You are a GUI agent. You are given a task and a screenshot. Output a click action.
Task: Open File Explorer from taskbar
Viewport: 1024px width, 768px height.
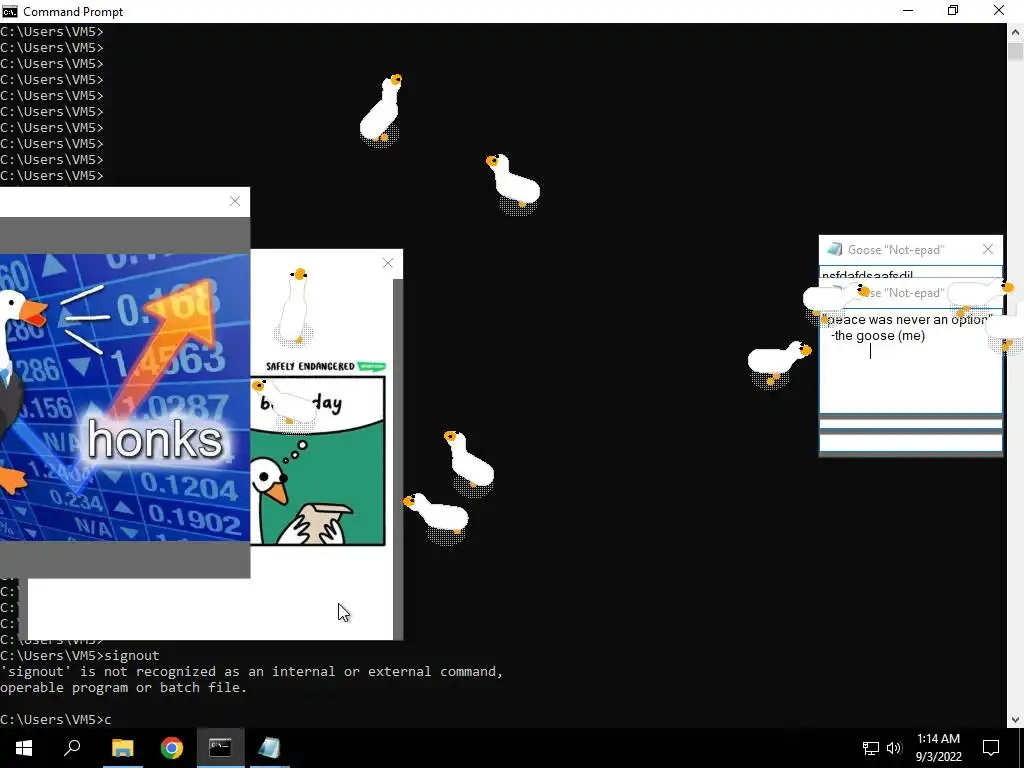tap(122, 748)
